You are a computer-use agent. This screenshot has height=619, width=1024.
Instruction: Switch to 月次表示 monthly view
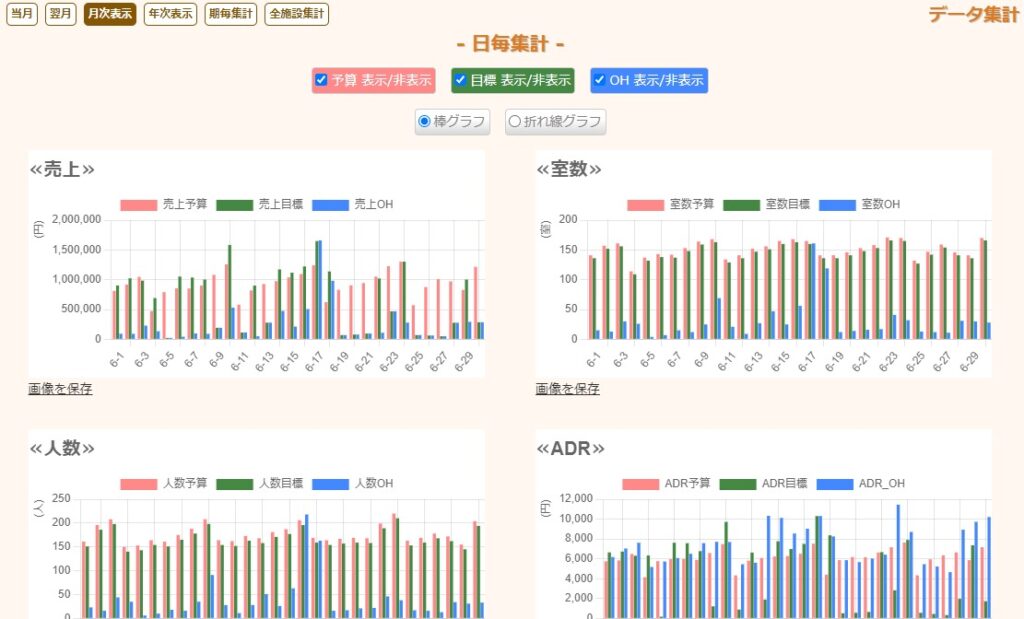coord(109,14)
